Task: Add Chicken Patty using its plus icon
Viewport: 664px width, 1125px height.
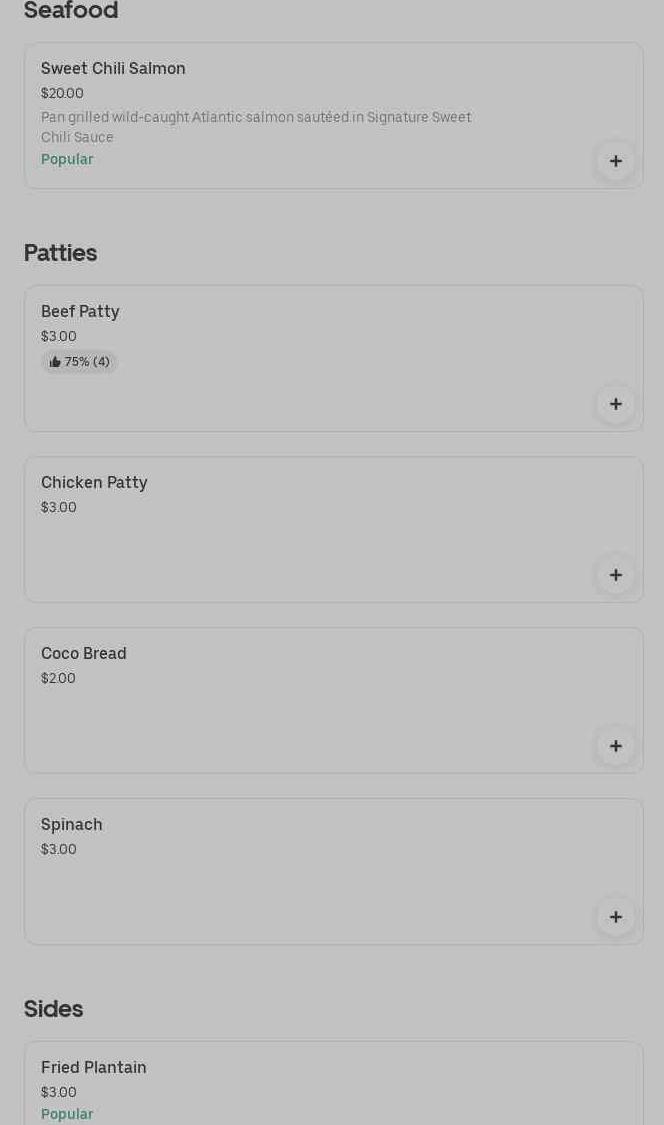Action: (x=615, y=575)
